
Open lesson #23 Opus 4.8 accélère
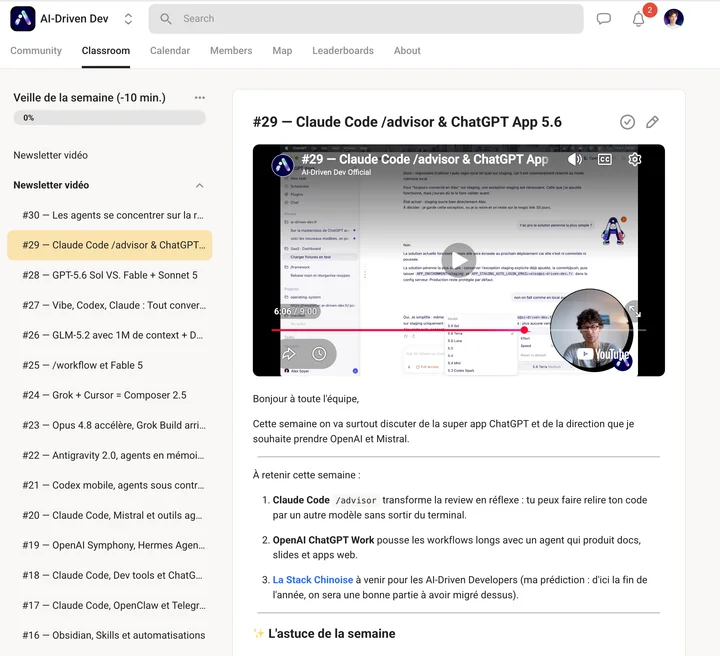109,425
